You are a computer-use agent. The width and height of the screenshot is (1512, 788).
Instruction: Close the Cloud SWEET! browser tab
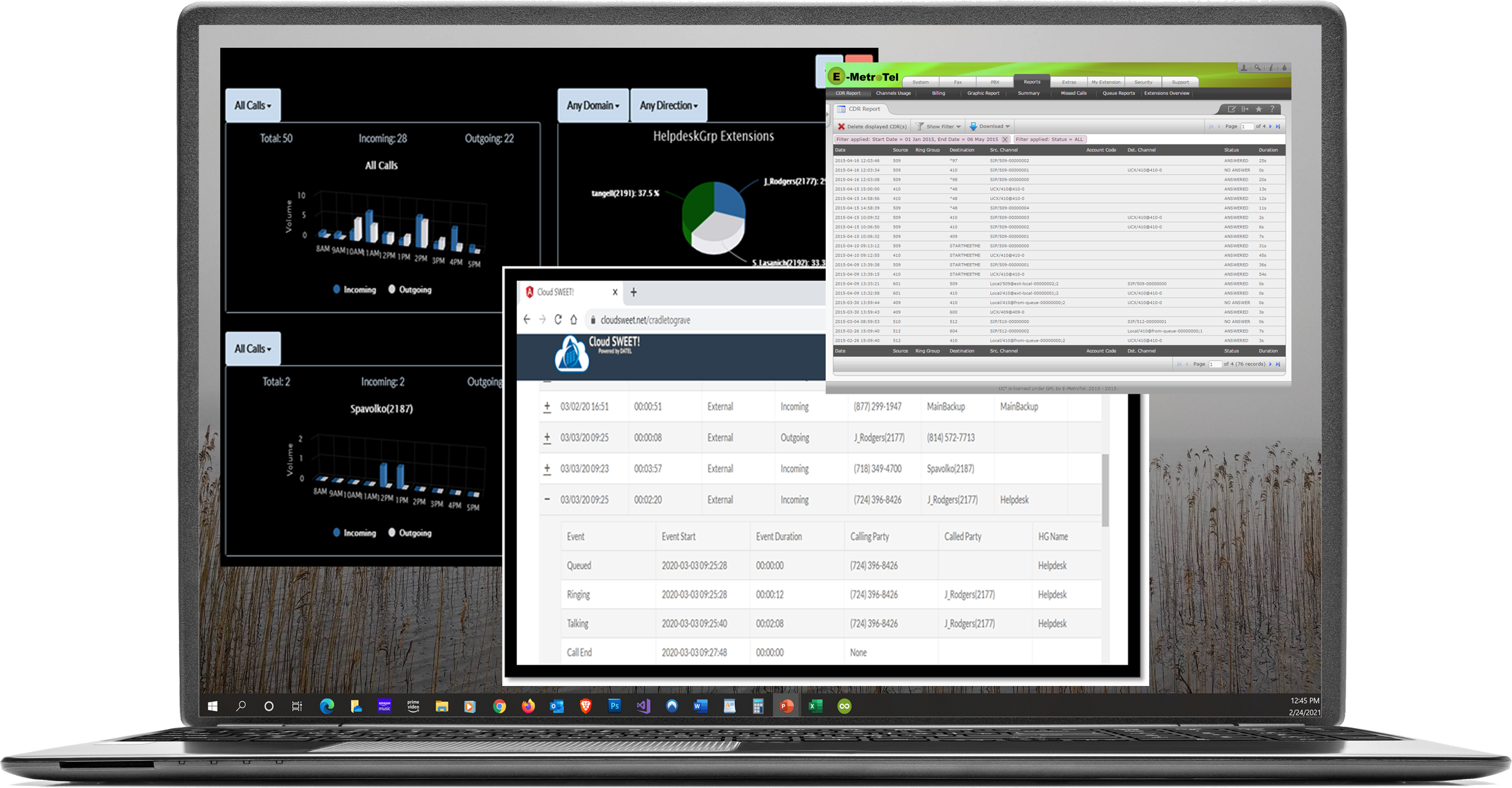tap(615, 292)
